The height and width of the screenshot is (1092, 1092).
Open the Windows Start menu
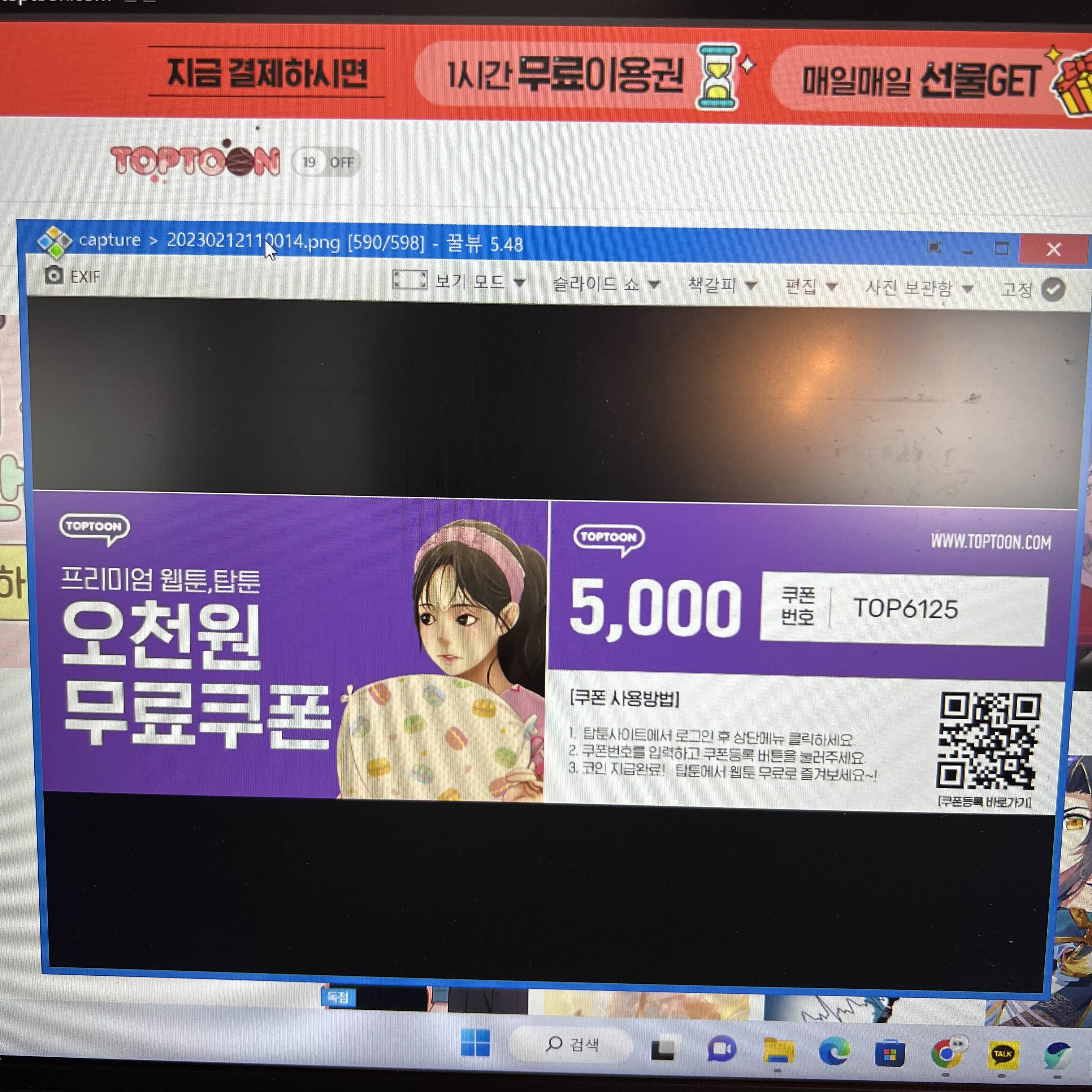[475, 1042]
